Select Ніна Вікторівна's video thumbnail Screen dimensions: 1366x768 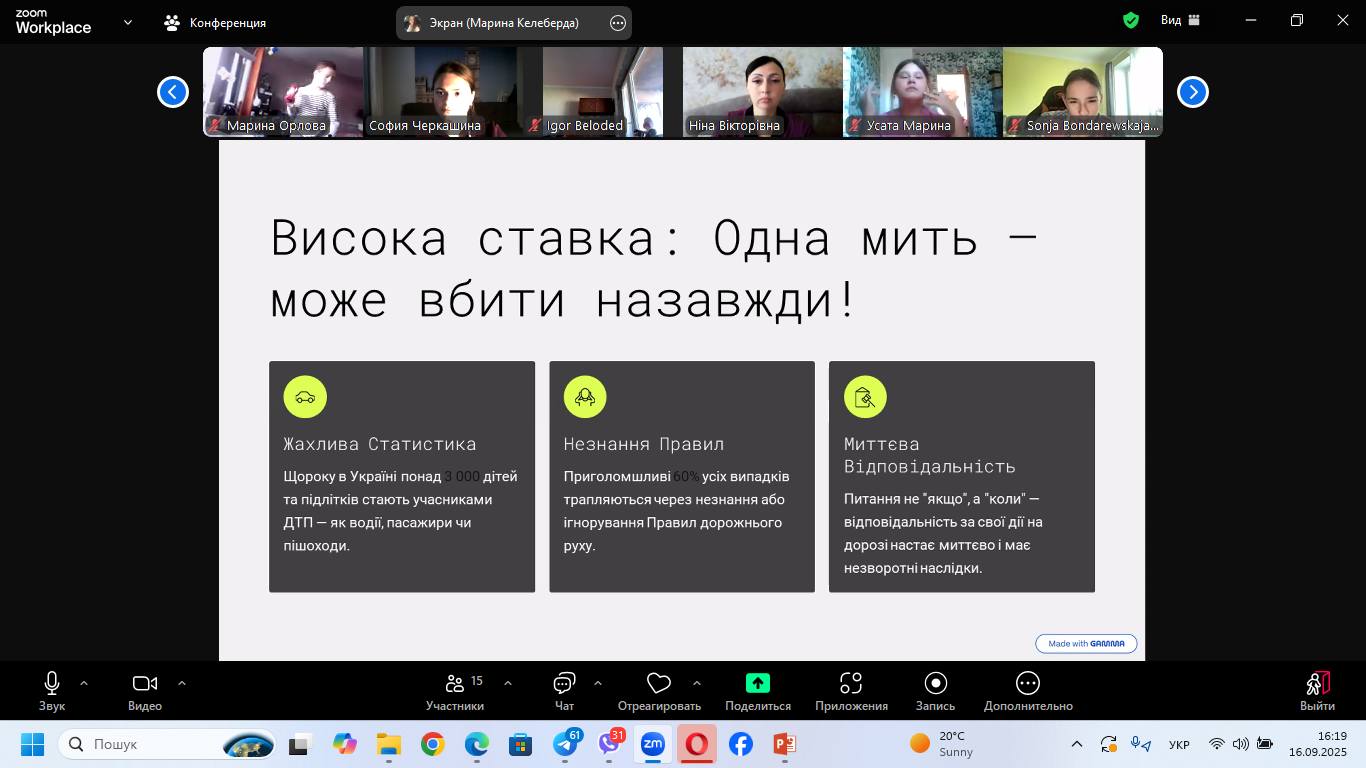[x=762, y=92]
